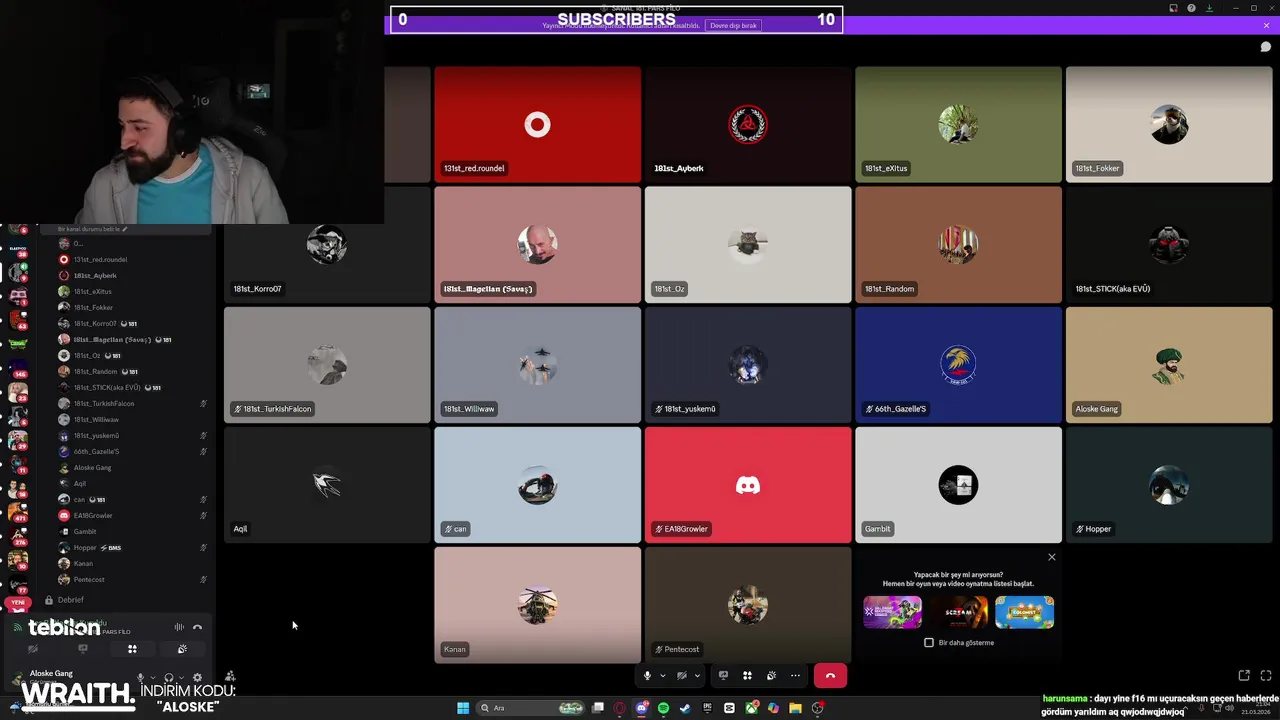
Task: Open OBS Studio from the taskbar
Action: point(817,708)
